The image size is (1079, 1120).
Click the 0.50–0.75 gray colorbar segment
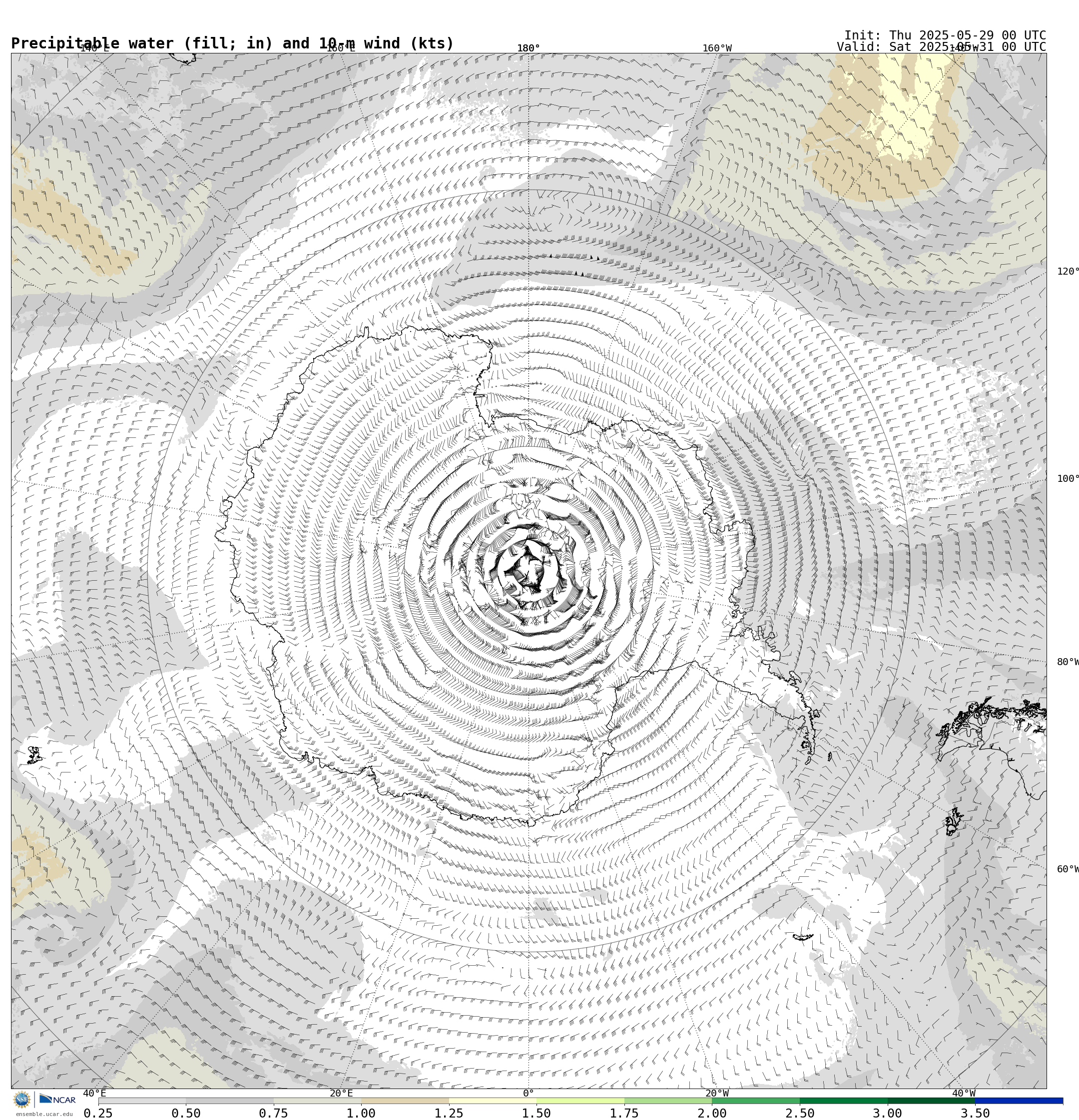coord(229,1101)
